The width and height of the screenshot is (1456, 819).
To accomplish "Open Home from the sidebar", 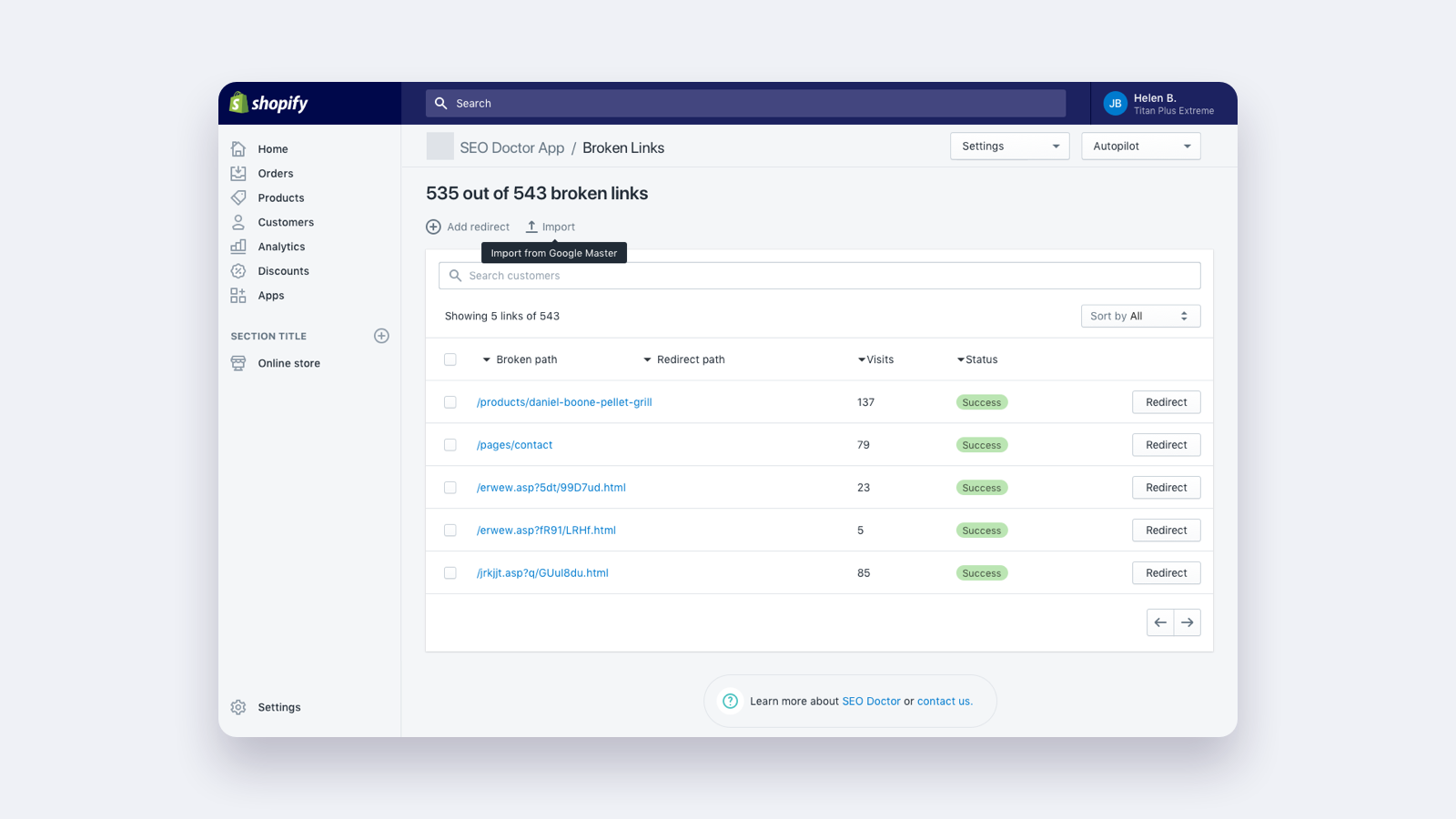I will pos(272,149).
